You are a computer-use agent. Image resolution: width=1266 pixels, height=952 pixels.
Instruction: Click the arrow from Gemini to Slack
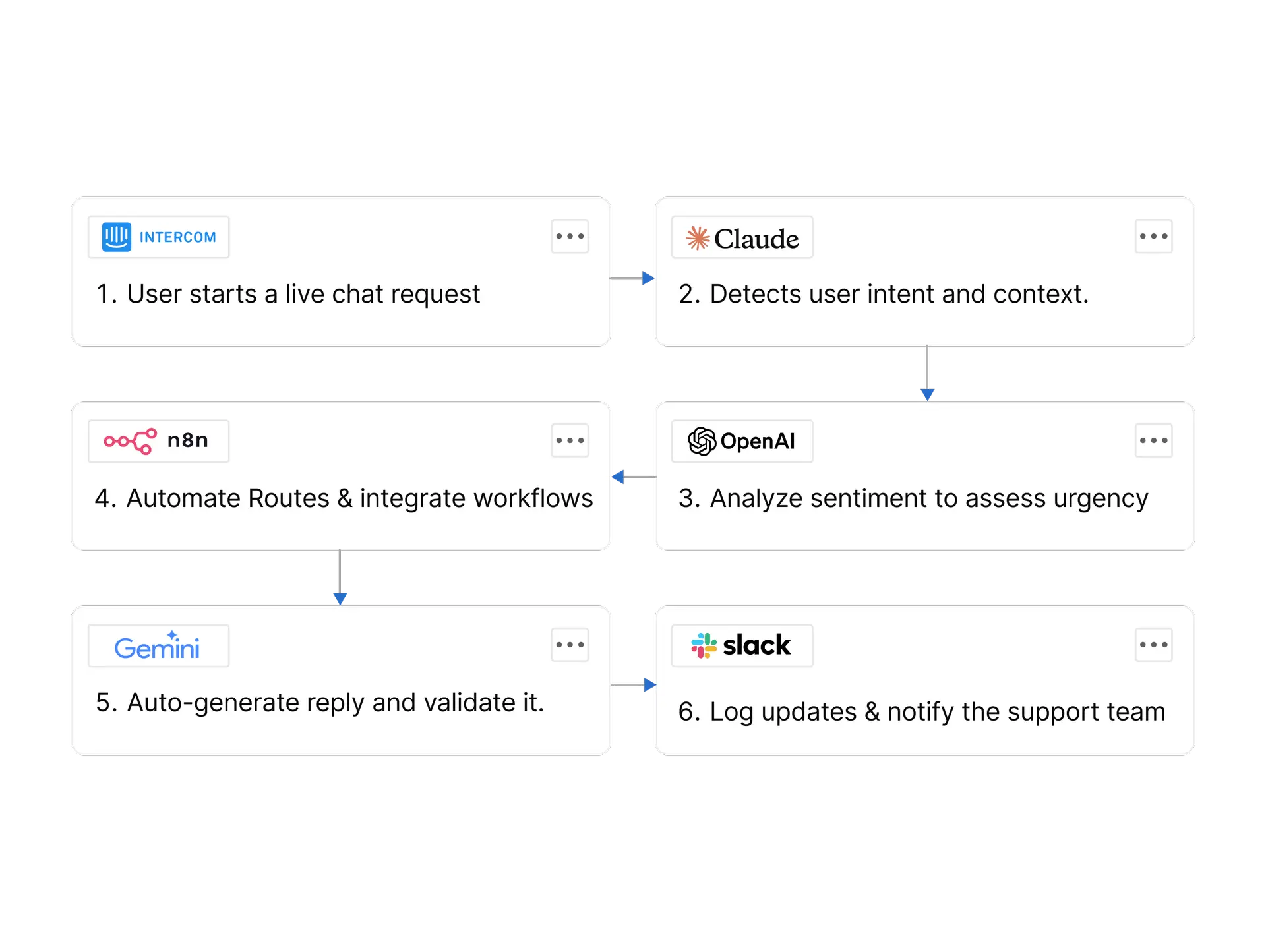coord(633,684)
